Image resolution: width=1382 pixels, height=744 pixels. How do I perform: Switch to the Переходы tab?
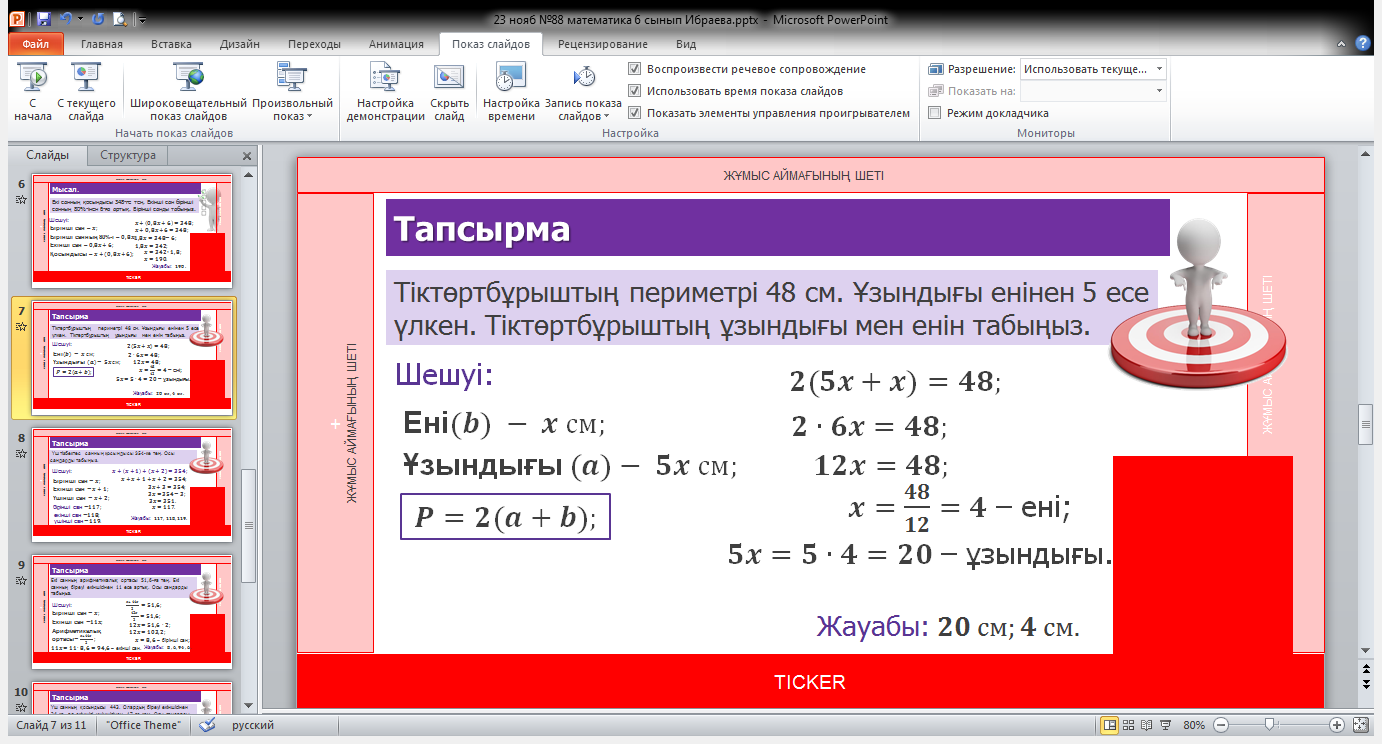[x=314, y=44]
